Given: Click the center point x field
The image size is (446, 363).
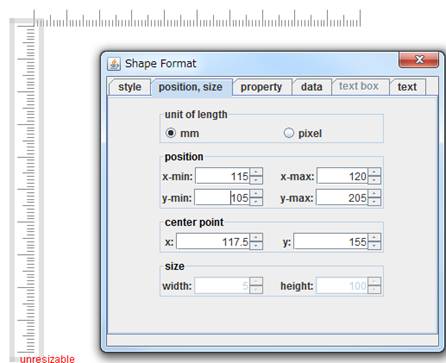Looking at the screenshot, I should [213, 242].
